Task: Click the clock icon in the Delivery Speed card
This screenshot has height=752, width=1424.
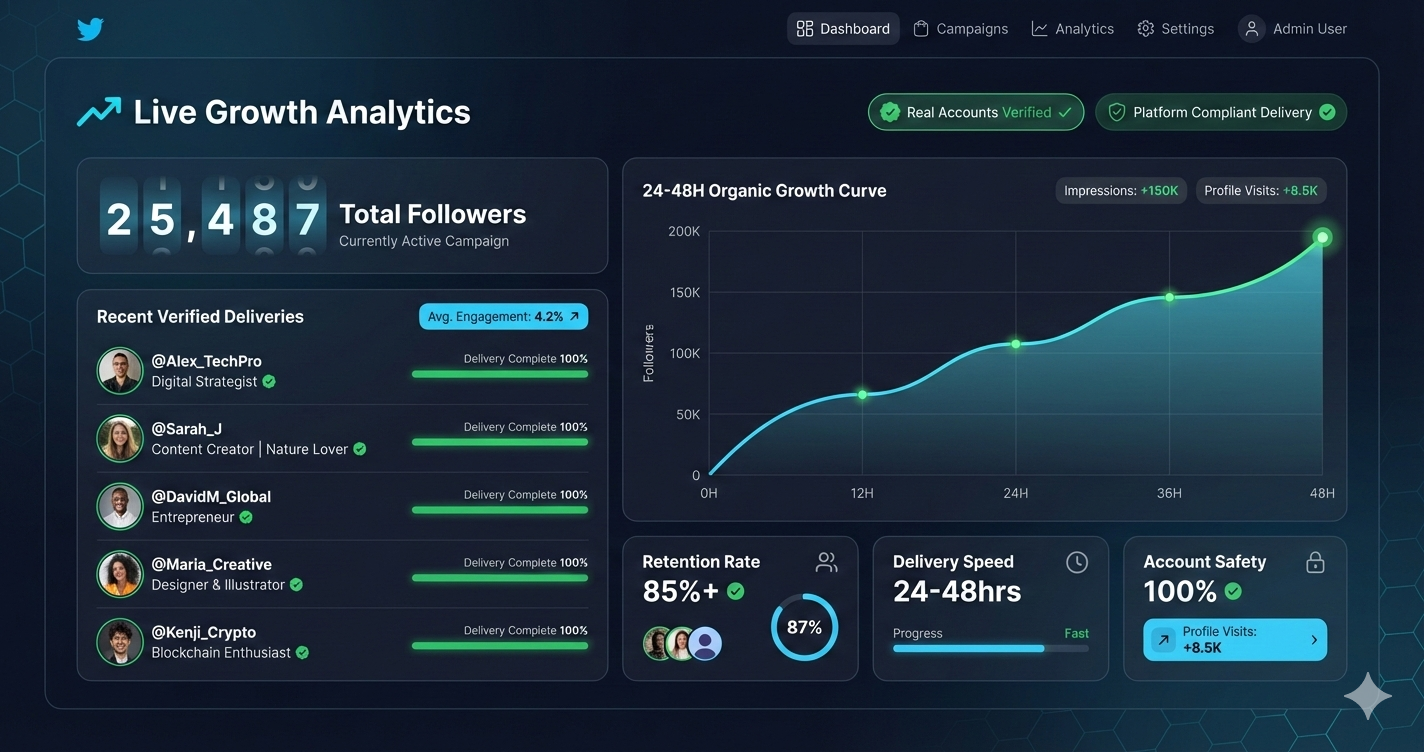Action: (1077, 562)
